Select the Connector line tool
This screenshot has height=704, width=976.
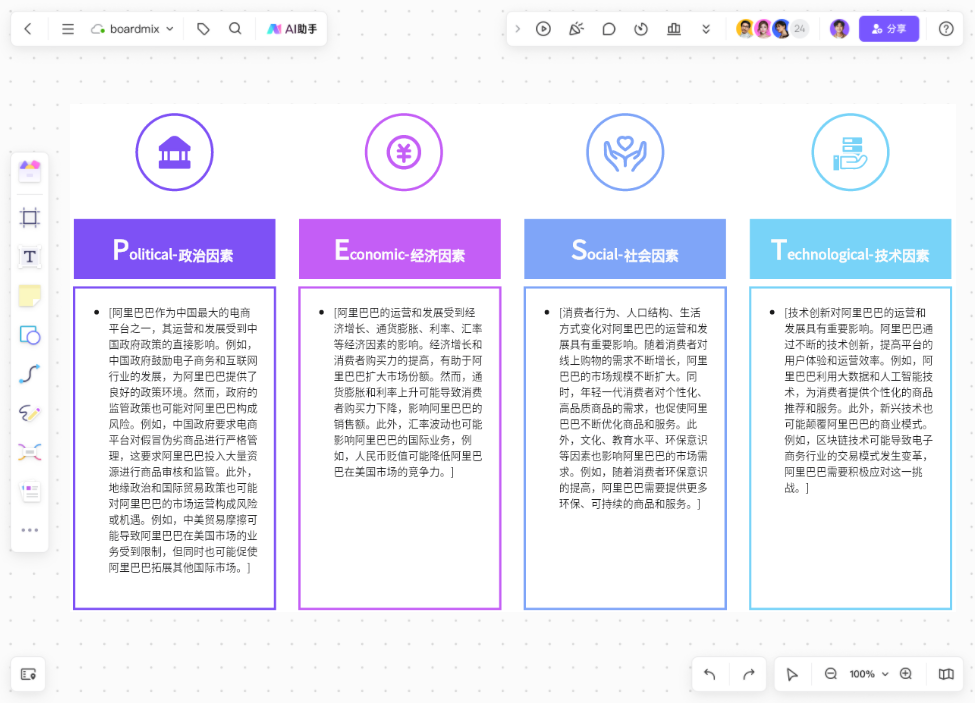point(30,374)
